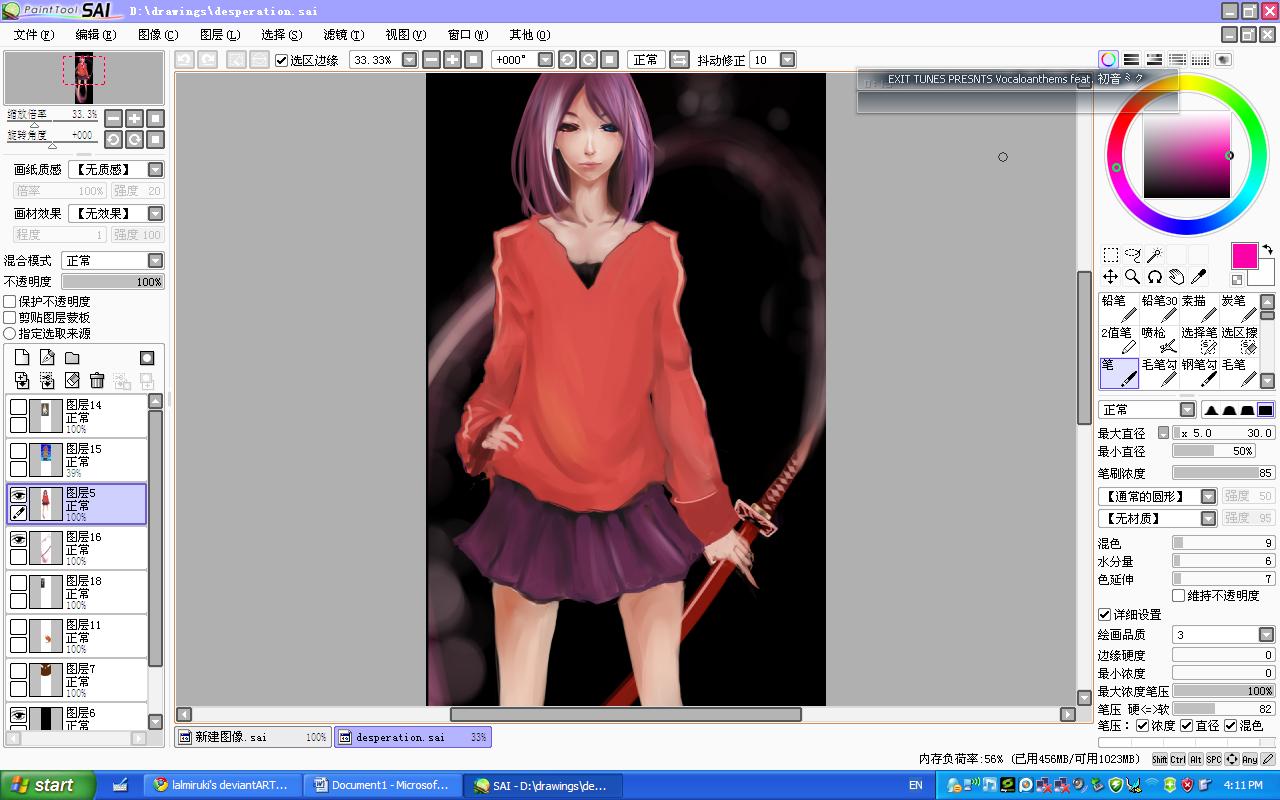Create a new normal layer

pyautogui.click(x=22, y=358)
